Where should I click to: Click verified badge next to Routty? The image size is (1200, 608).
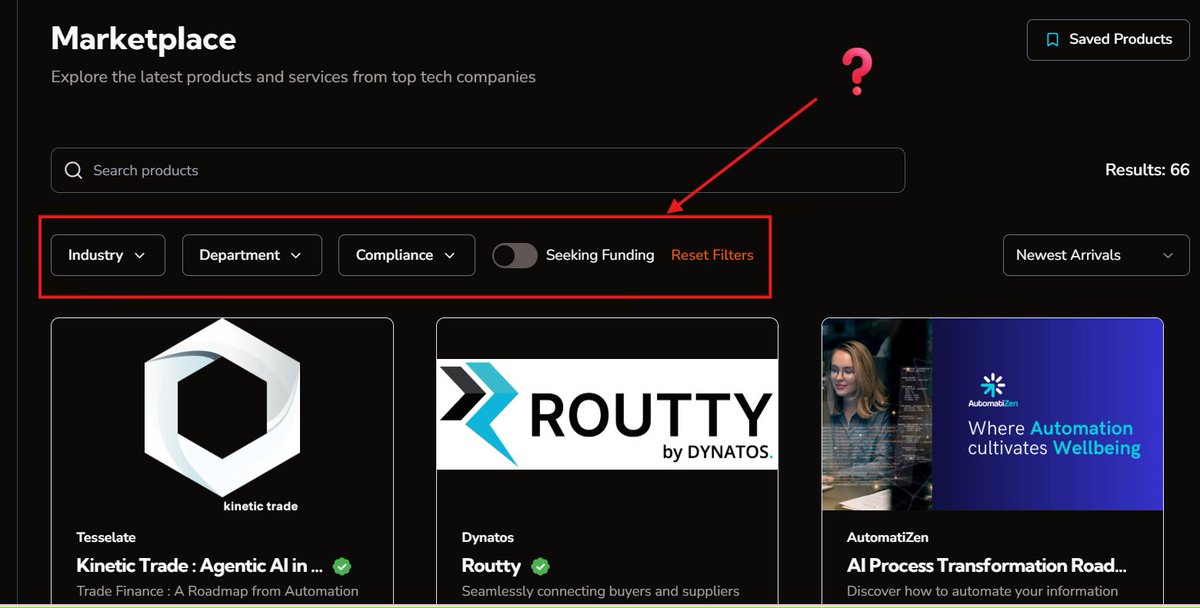[x=541, y=566]
